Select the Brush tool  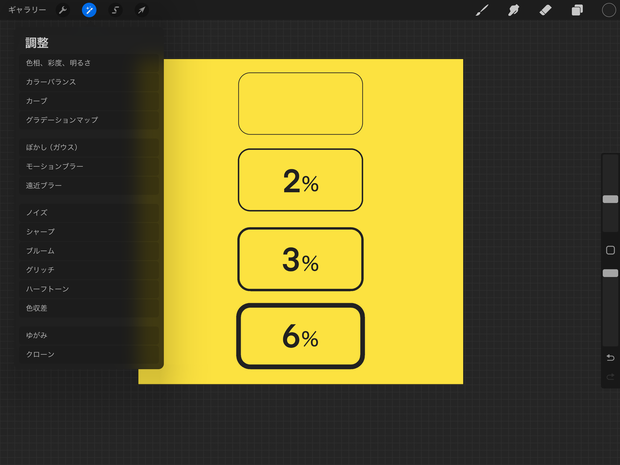click(x=482, y=10)
